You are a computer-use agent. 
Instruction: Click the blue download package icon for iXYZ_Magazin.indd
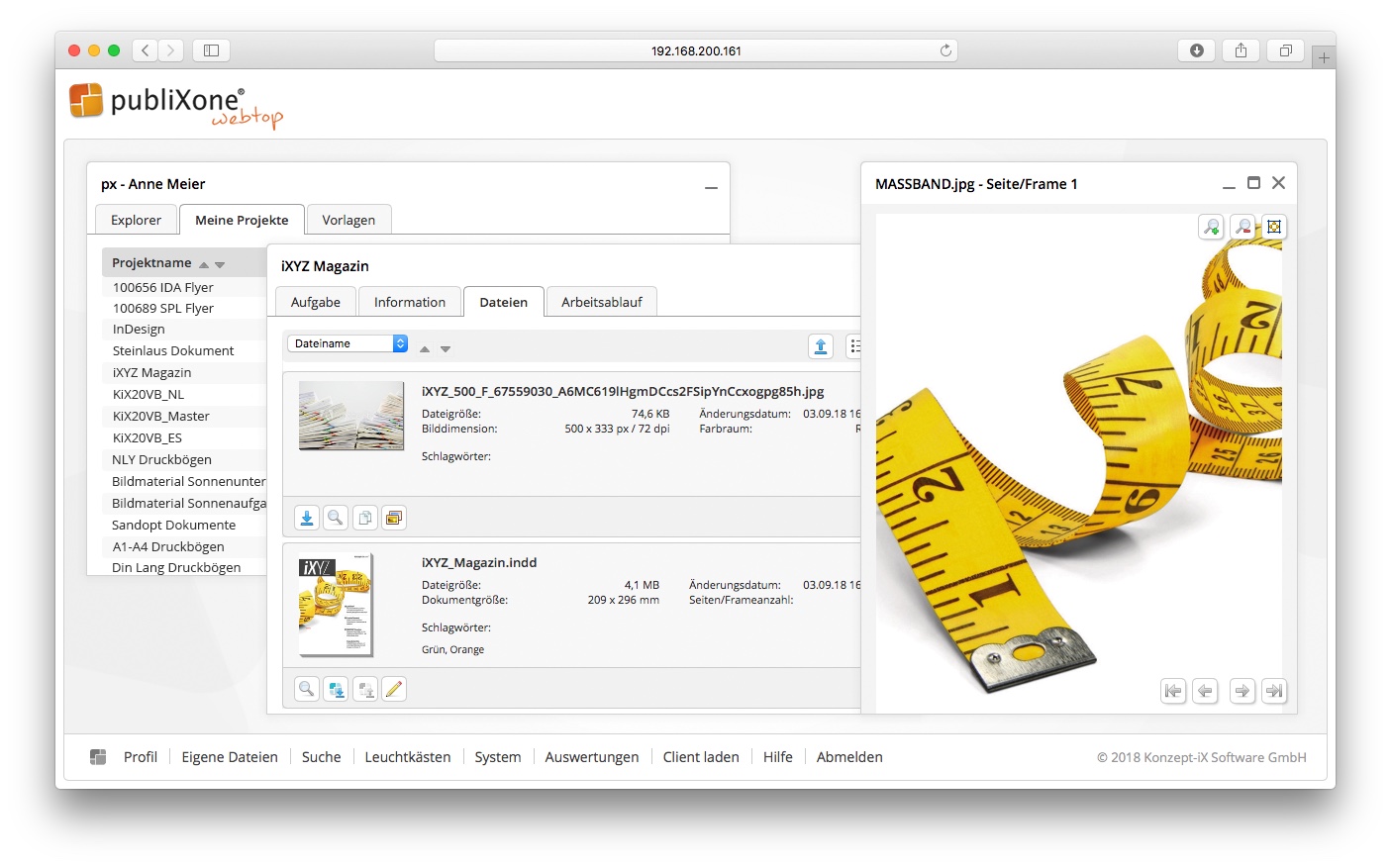tap(336, 689)
